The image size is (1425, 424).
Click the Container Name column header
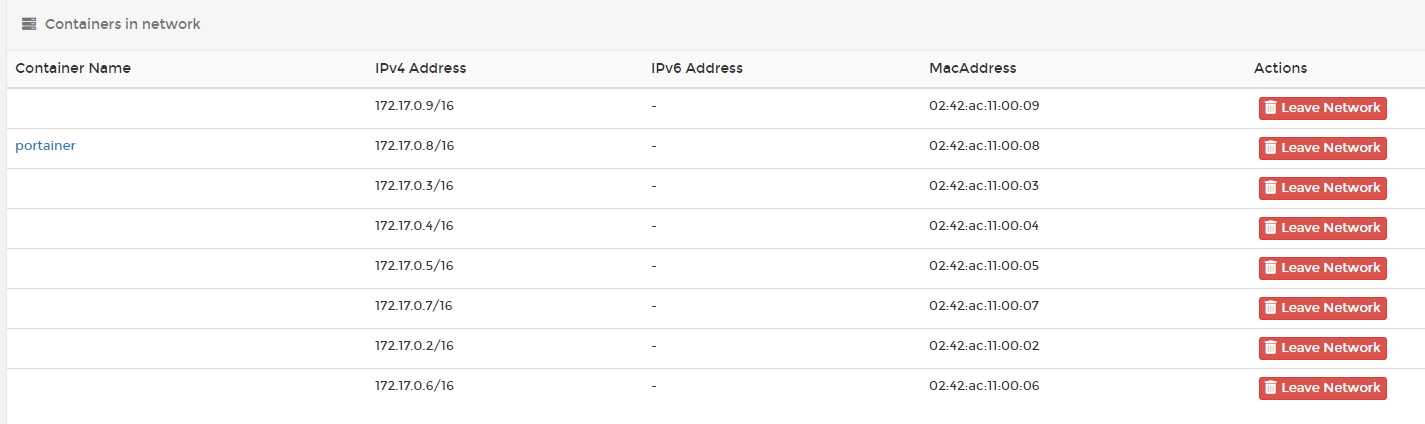coord(73,68)
